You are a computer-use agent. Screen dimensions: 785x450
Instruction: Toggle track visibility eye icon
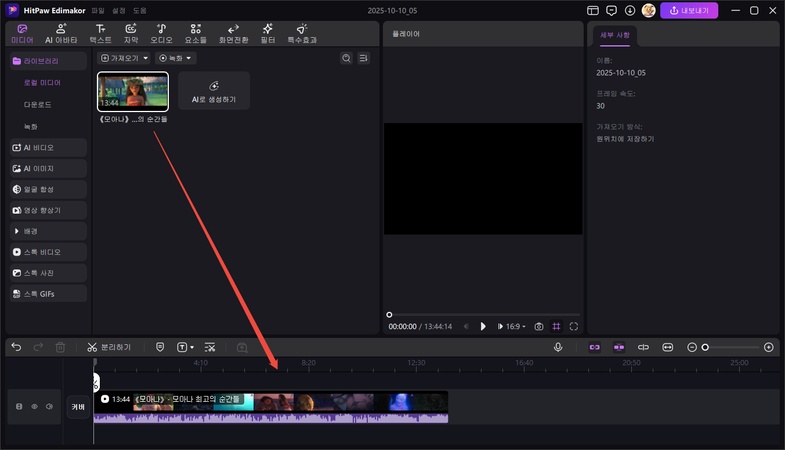35,407
